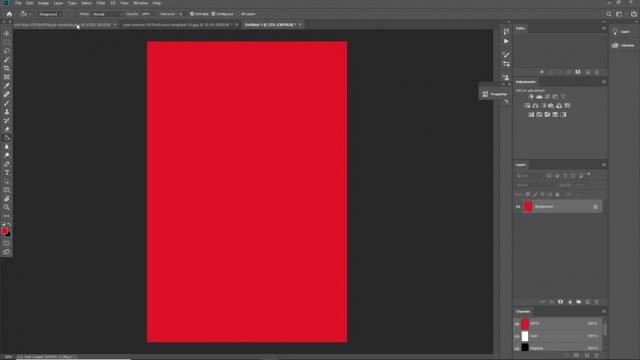Select the Brush tool
Screen dimensions: 640x360
pos(7,103)
